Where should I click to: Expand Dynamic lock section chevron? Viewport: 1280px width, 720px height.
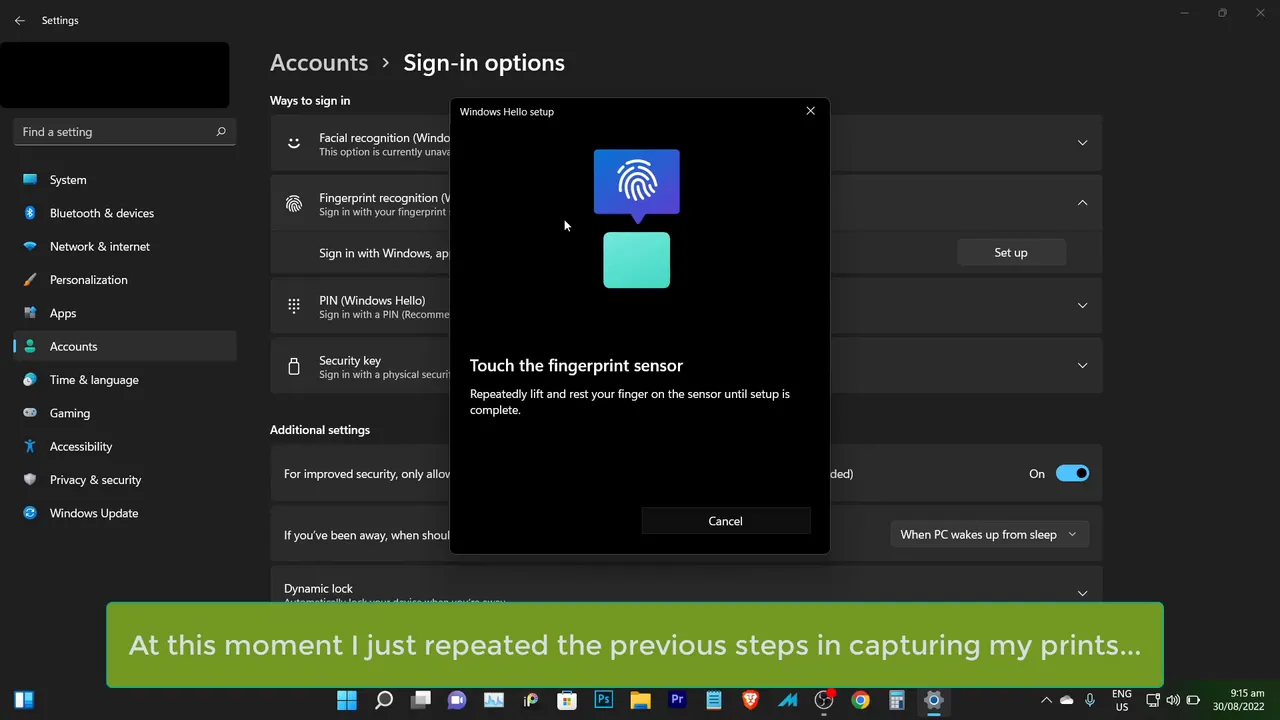1082,593
